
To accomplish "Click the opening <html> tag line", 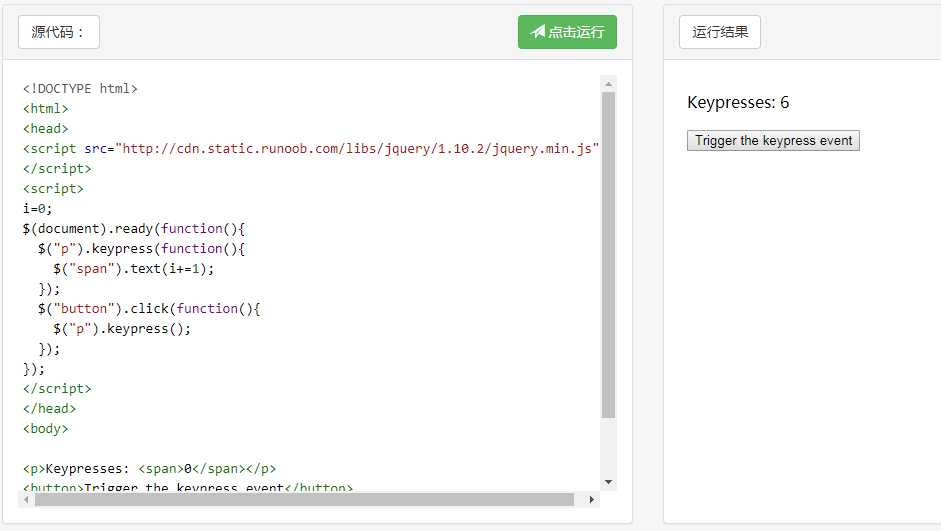I will (46, 109).
